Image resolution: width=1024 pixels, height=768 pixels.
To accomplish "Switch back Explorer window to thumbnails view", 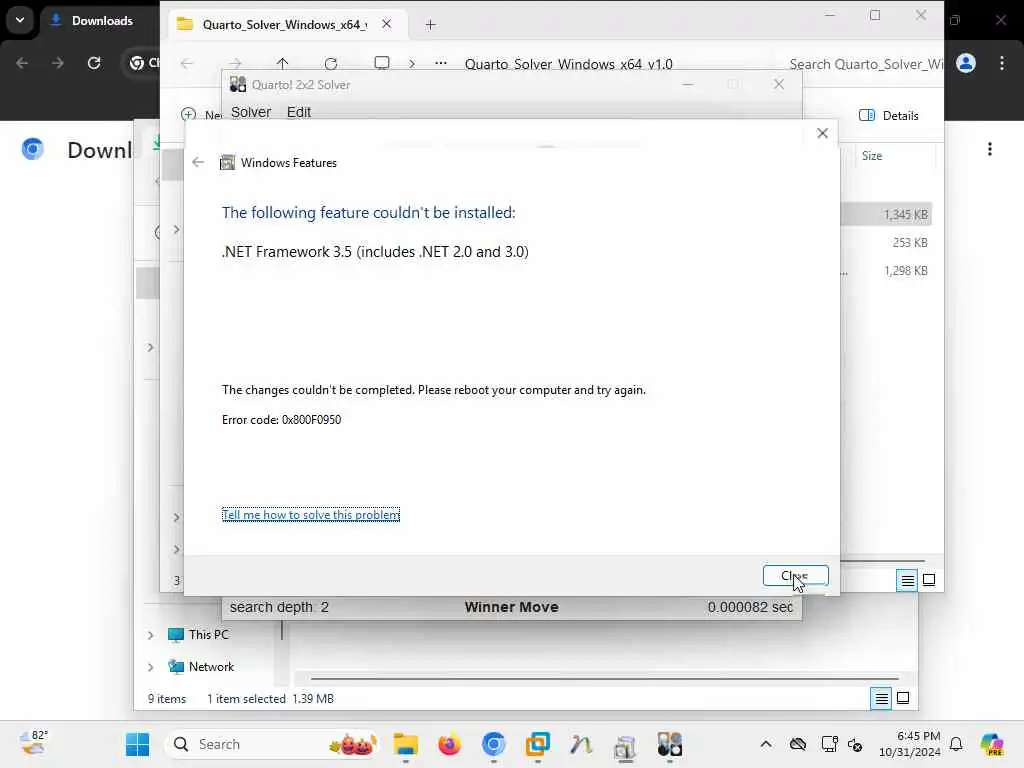I will [x=903, y=698].
